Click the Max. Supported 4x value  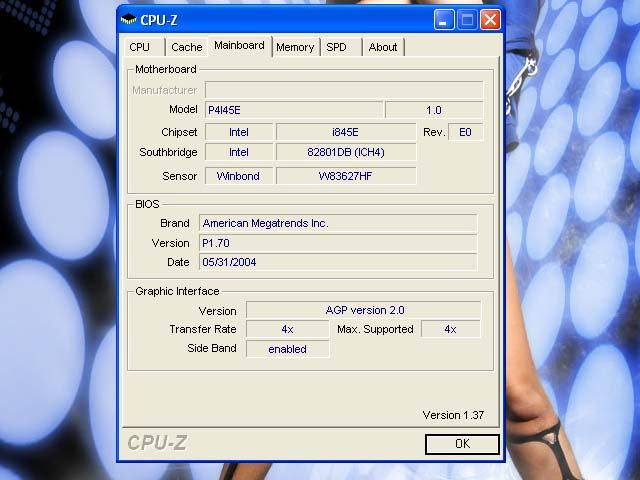point(451,329)
